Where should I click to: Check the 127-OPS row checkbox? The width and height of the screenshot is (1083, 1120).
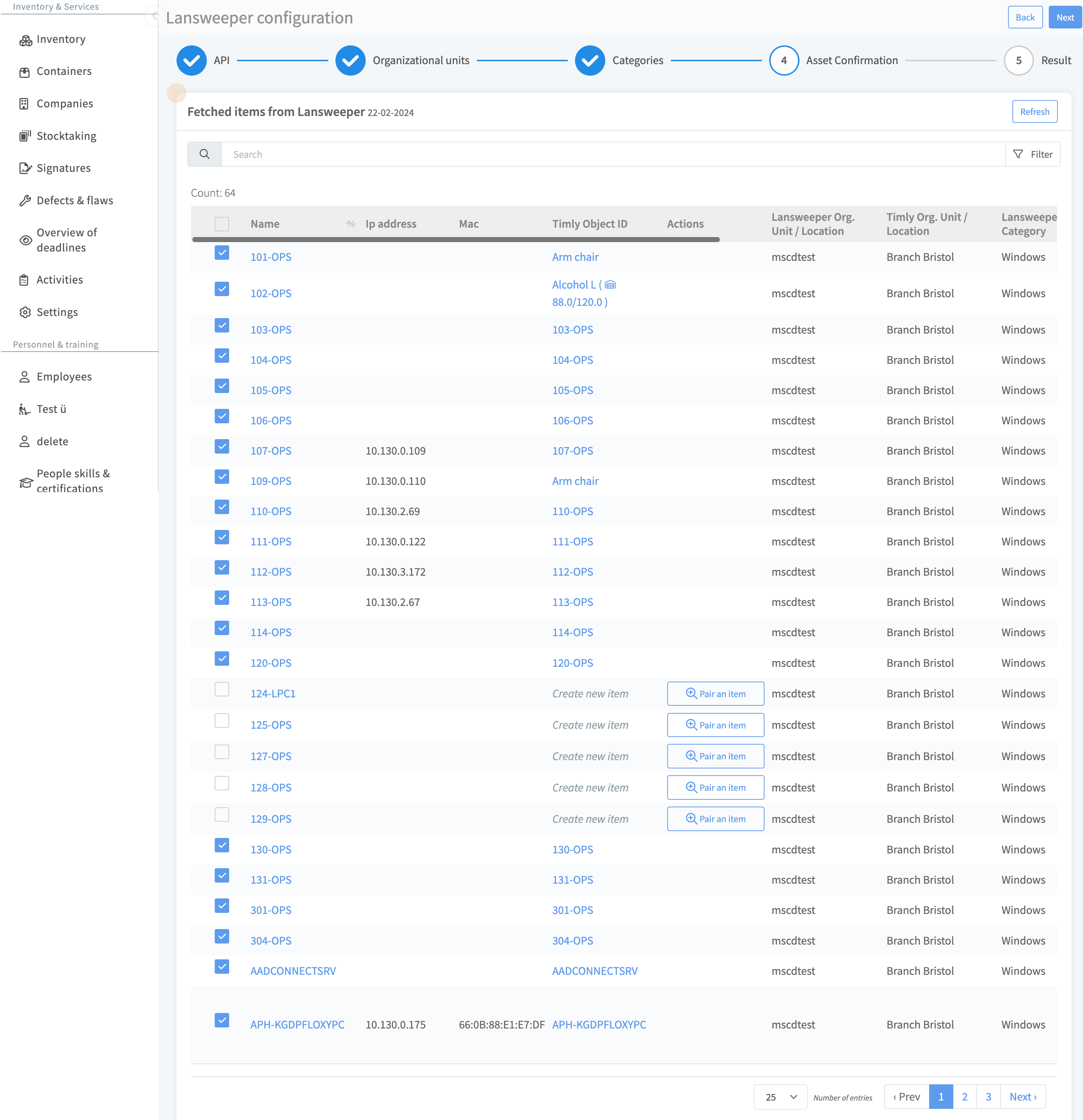tap(222, 752)
